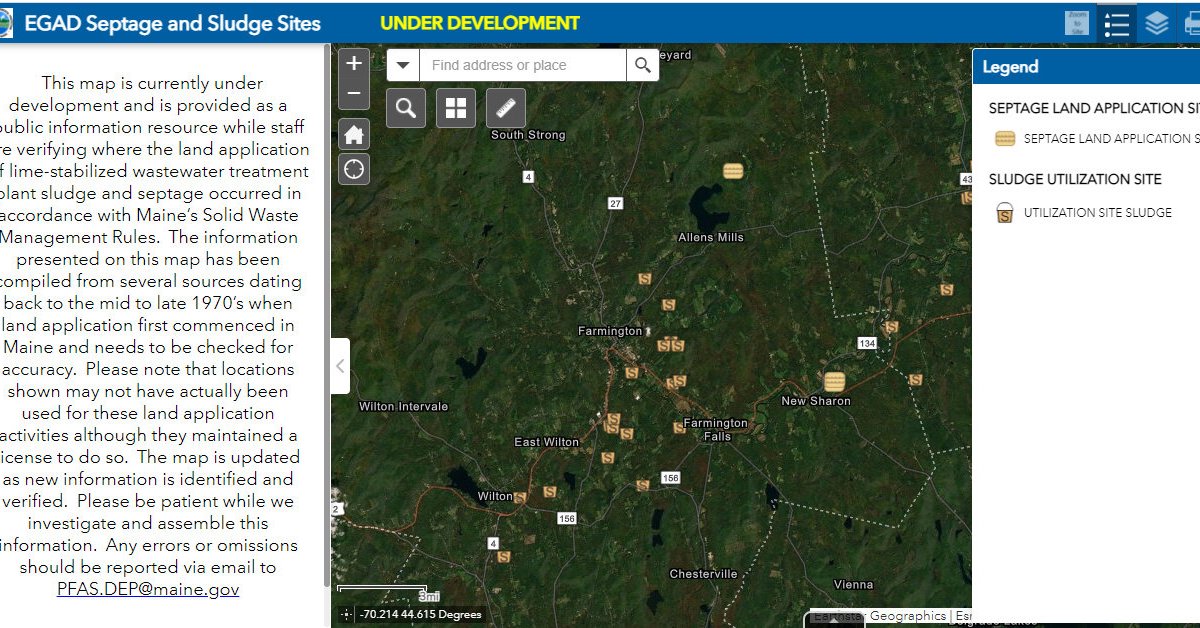Toggle the Legend widget in header
Screen dimensions: 1200x628
[1116, 23]
